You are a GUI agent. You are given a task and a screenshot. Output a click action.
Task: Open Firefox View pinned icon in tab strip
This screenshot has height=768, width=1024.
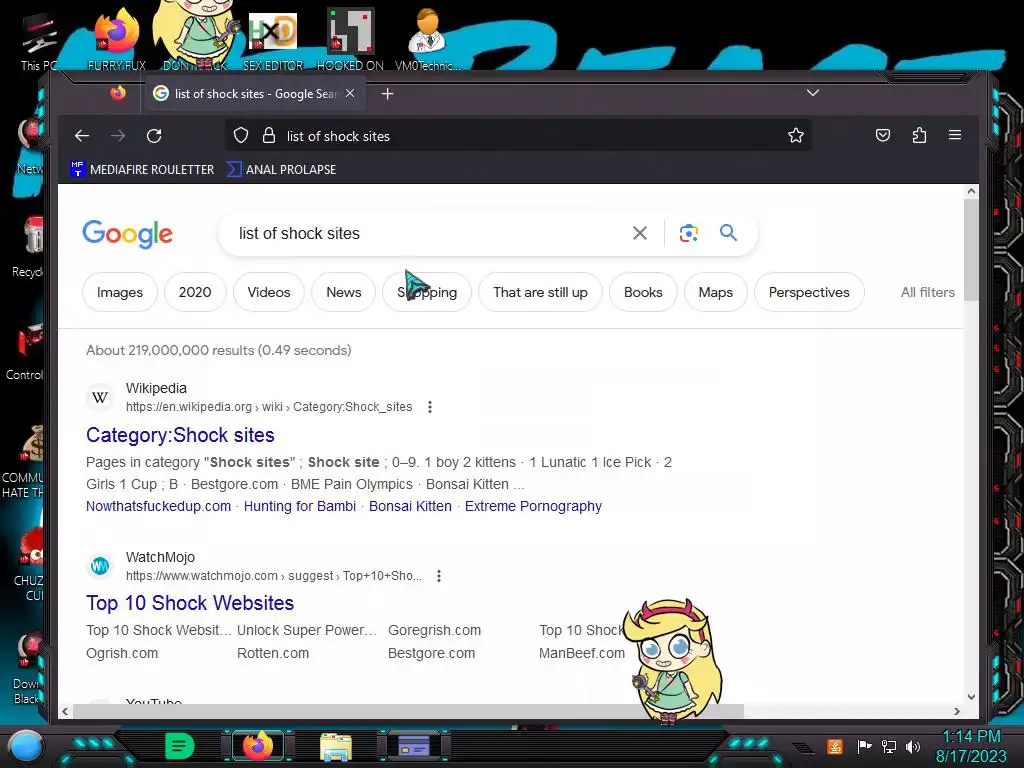(x=118, y=93)
